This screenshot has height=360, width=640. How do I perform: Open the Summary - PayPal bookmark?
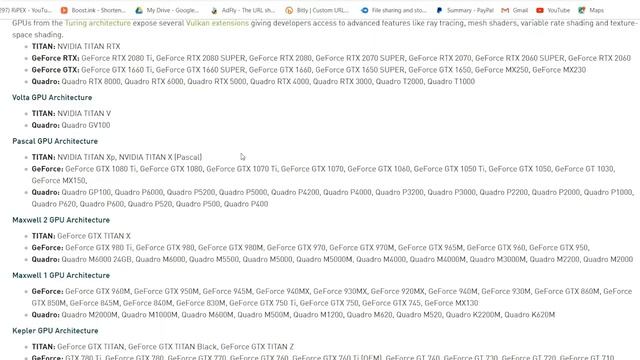click(465, 10)
